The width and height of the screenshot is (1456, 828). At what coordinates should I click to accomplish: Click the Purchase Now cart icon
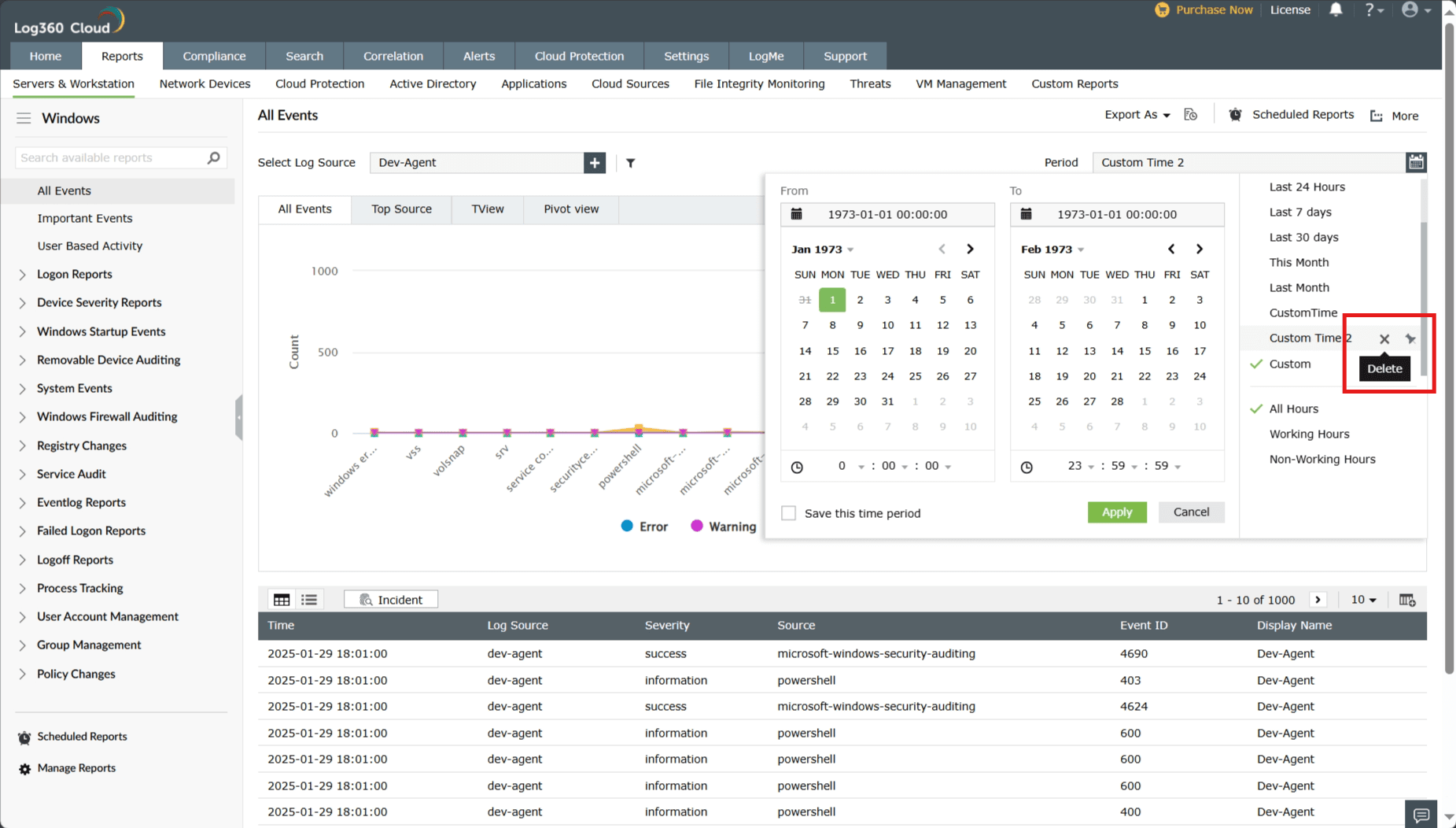pyautogui.click(x=1162, y=10)
